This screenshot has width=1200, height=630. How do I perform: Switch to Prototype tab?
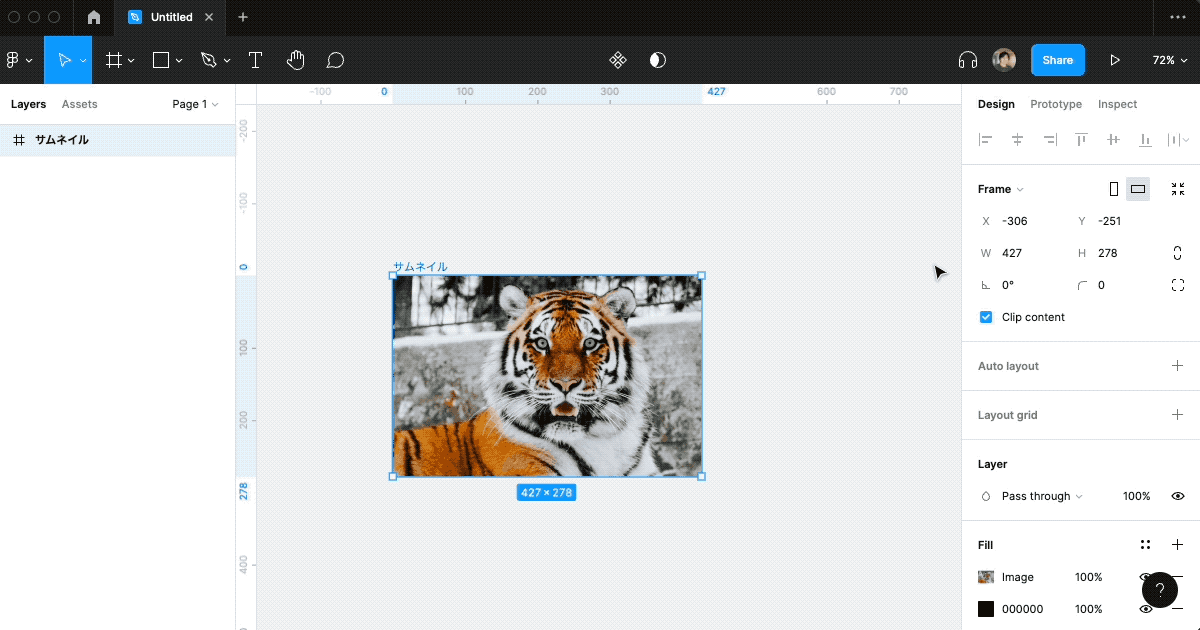click(x=1056, y=104)
